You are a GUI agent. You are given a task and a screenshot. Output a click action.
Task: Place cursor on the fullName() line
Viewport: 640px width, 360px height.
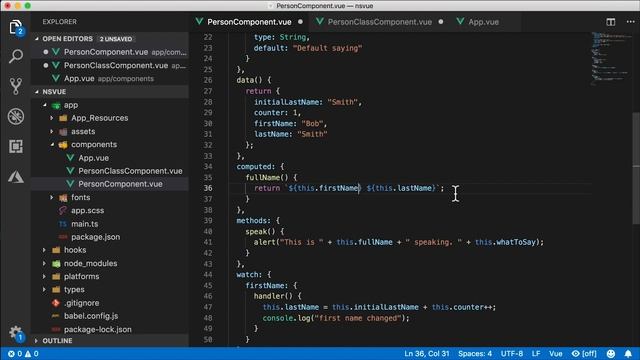[271, 178]
